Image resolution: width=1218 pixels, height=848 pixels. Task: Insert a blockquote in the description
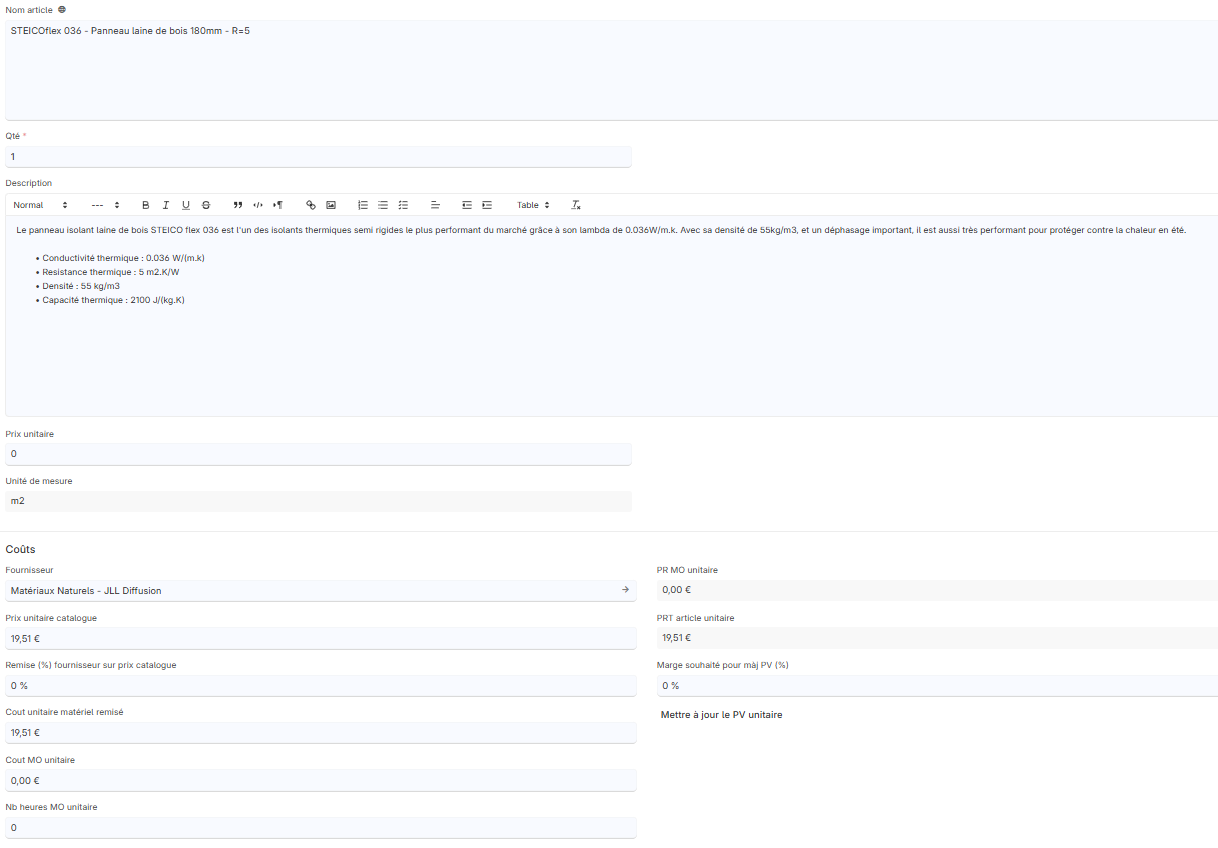[x=238, y=205]
